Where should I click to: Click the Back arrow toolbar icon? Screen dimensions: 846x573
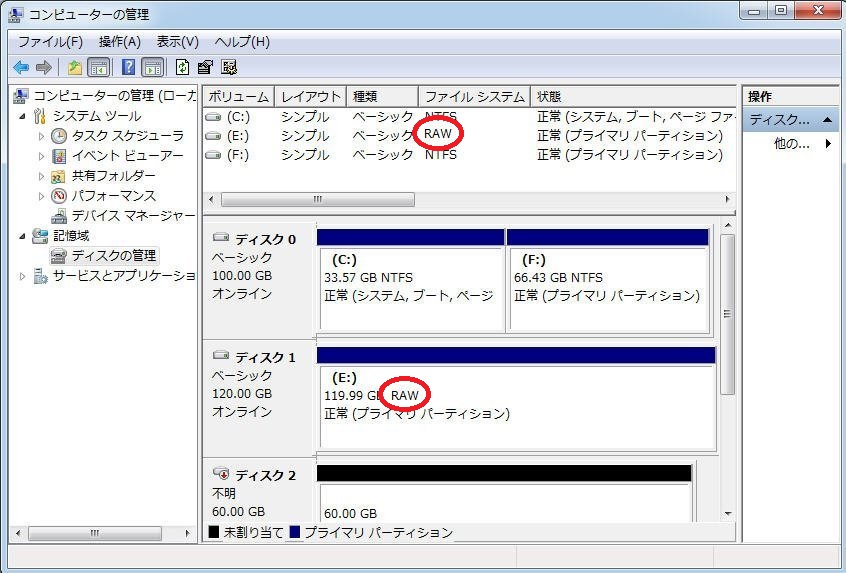21,67
